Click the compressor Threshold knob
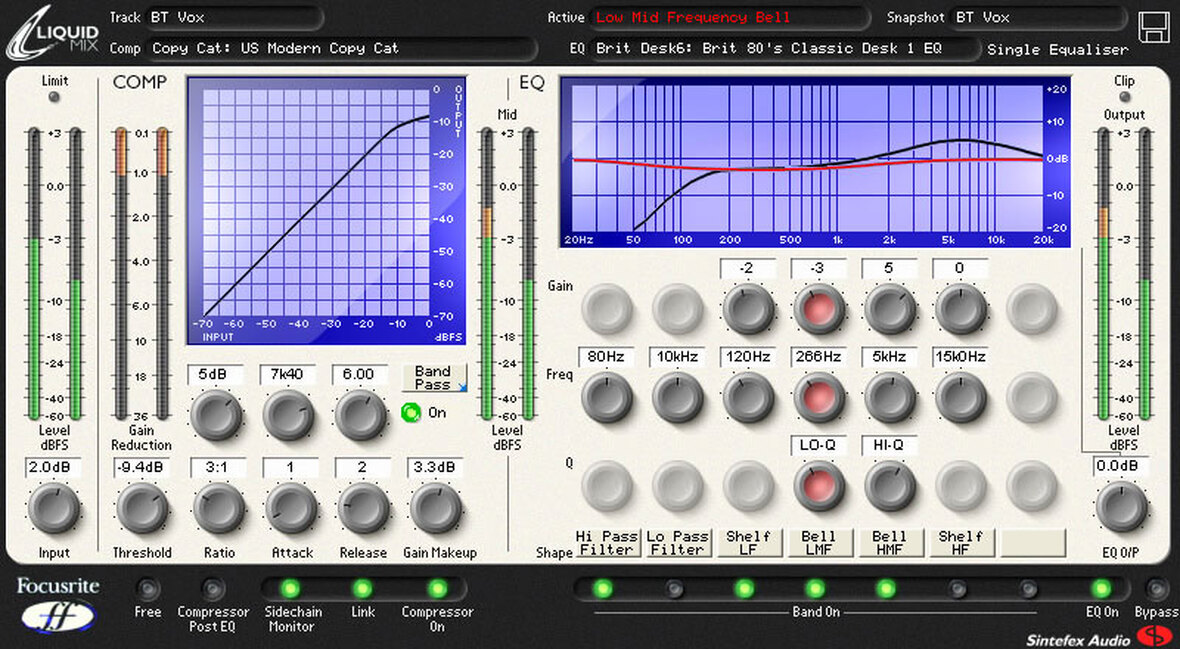 click(x=142, y=509)
